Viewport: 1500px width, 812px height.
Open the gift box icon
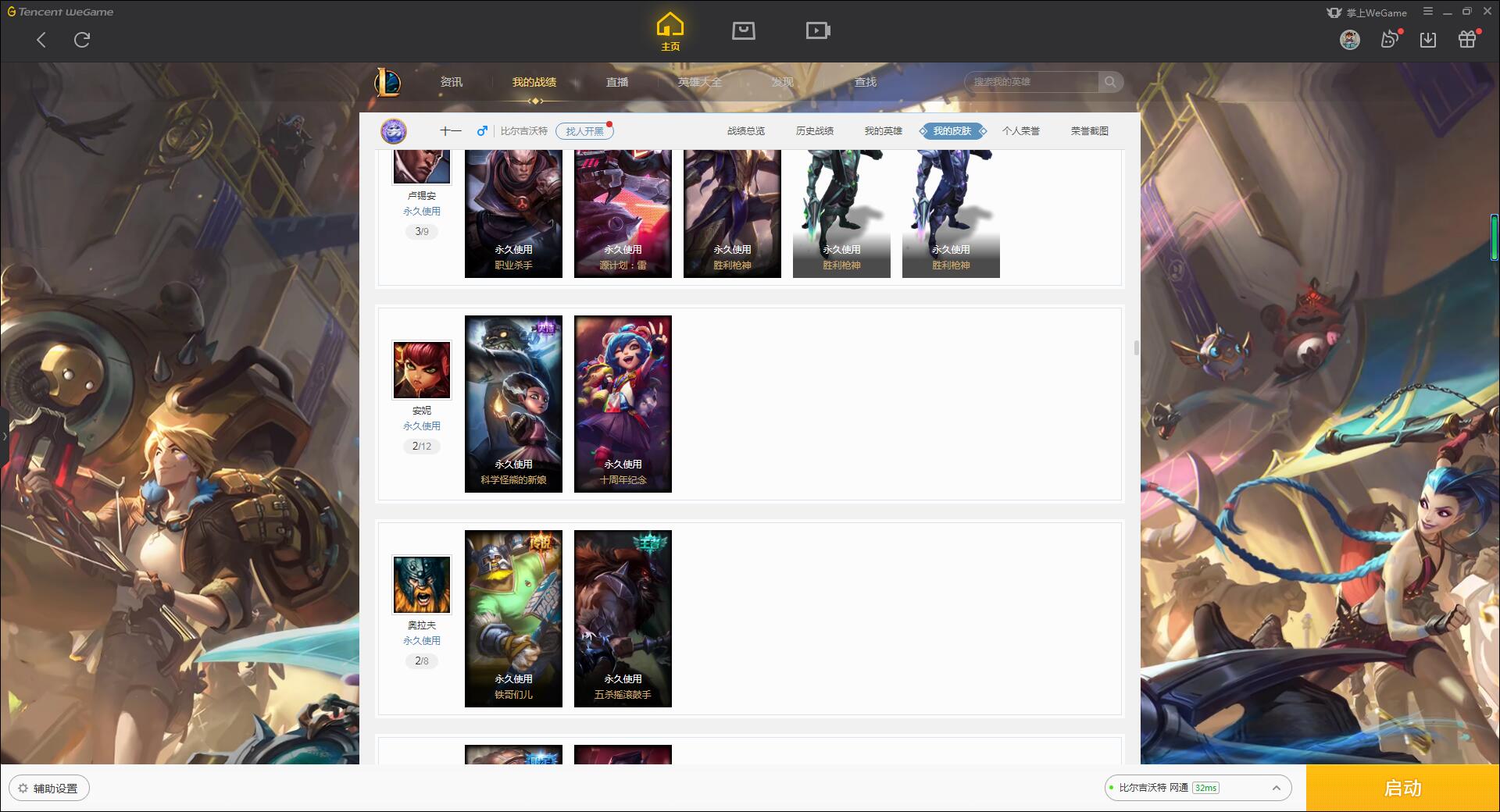pyautogui.click(x=1467, y=39)
